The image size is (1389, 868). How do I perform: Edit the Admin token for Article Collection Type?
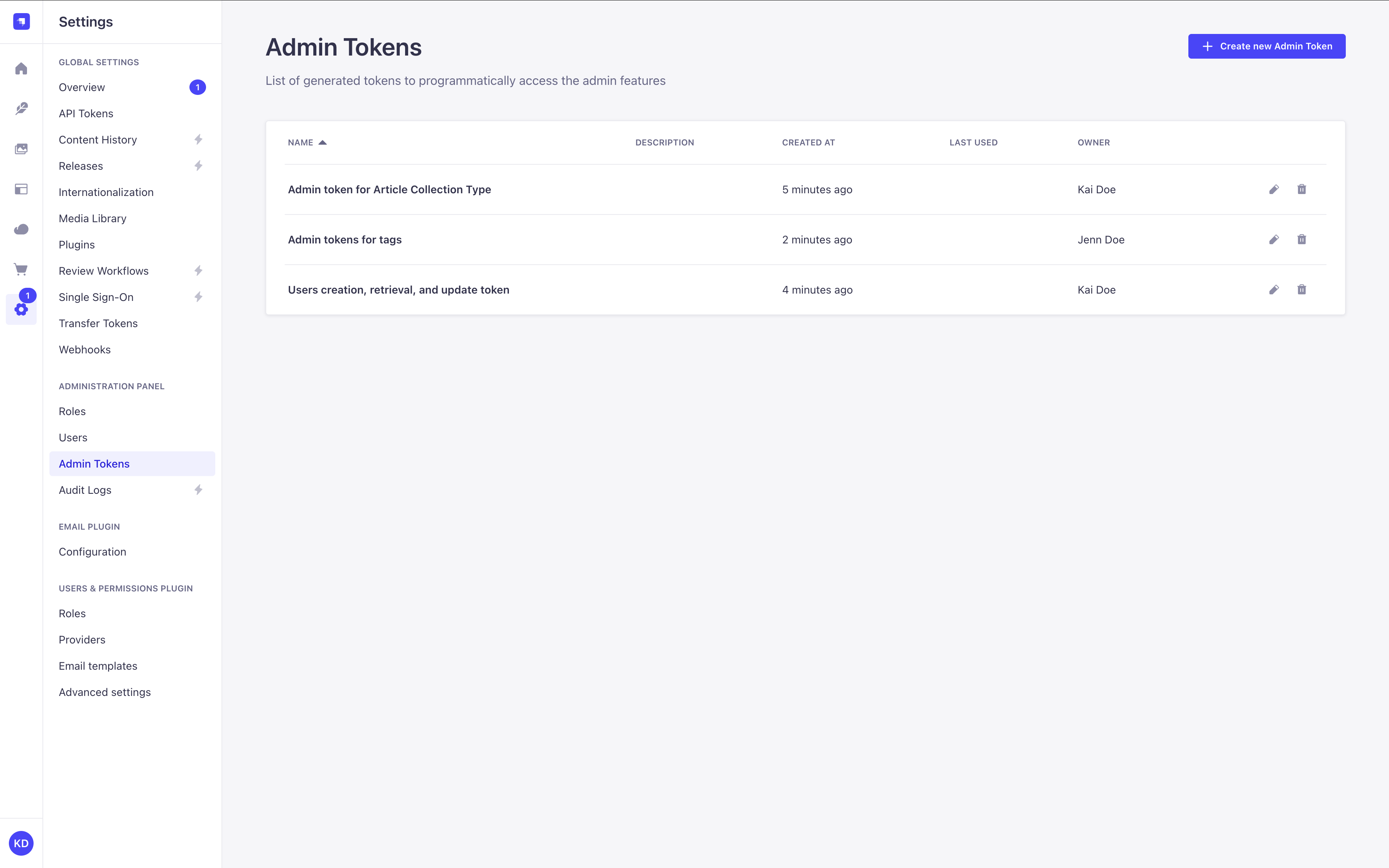click(x=1274, y=189)
